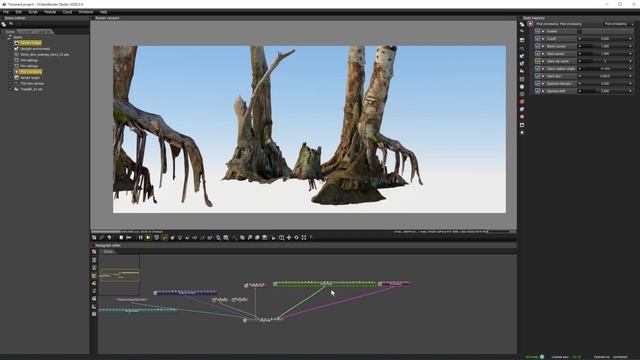Click the top icon in nodegraph editor sidebar
The image size is (640, 360).
pyautogui.click(x=94, y=252)
